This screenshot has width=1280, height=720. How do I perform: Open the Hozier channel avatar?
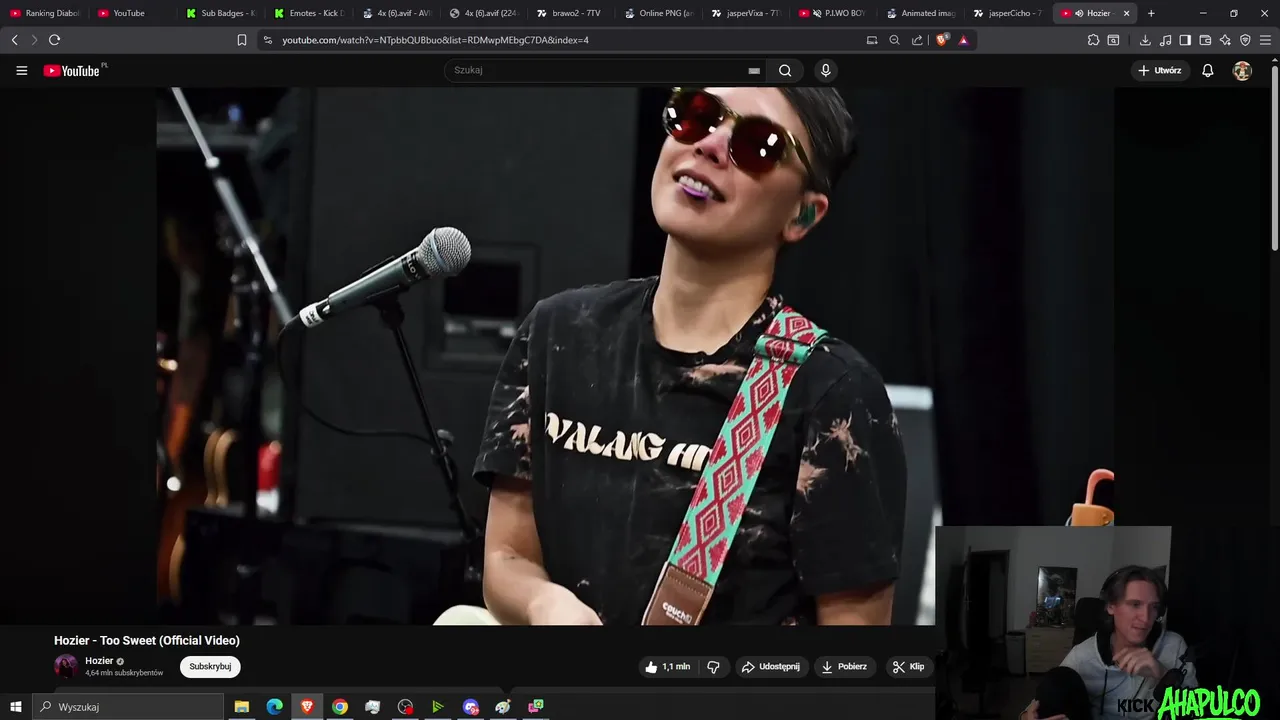click(x=66, y=667)
